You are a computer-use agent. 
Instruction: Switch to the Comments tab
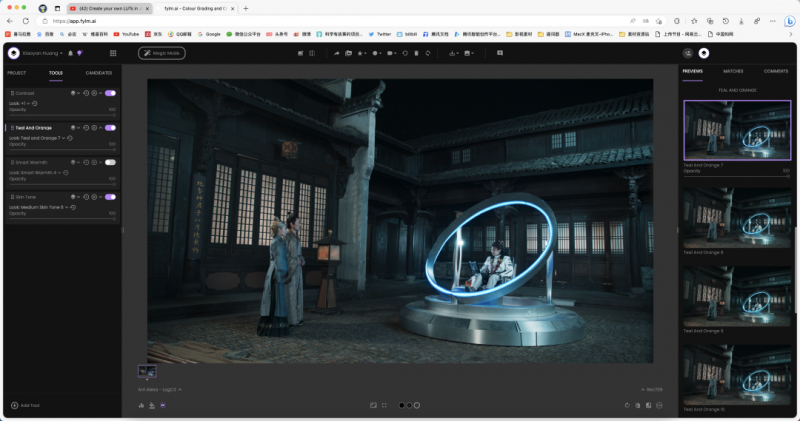coord(776,71)
